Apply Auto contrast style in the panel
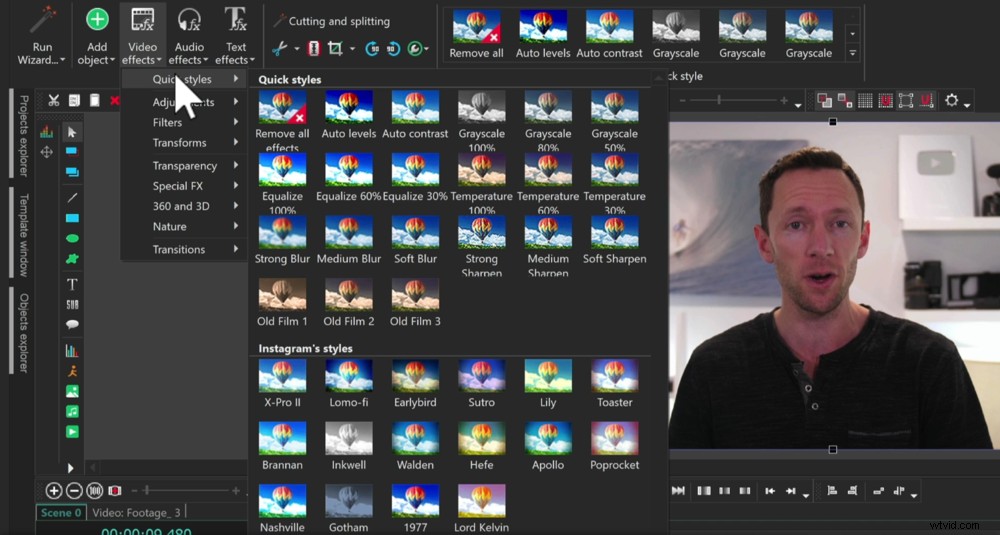The image size is (1000, 535). click(415, 115)
